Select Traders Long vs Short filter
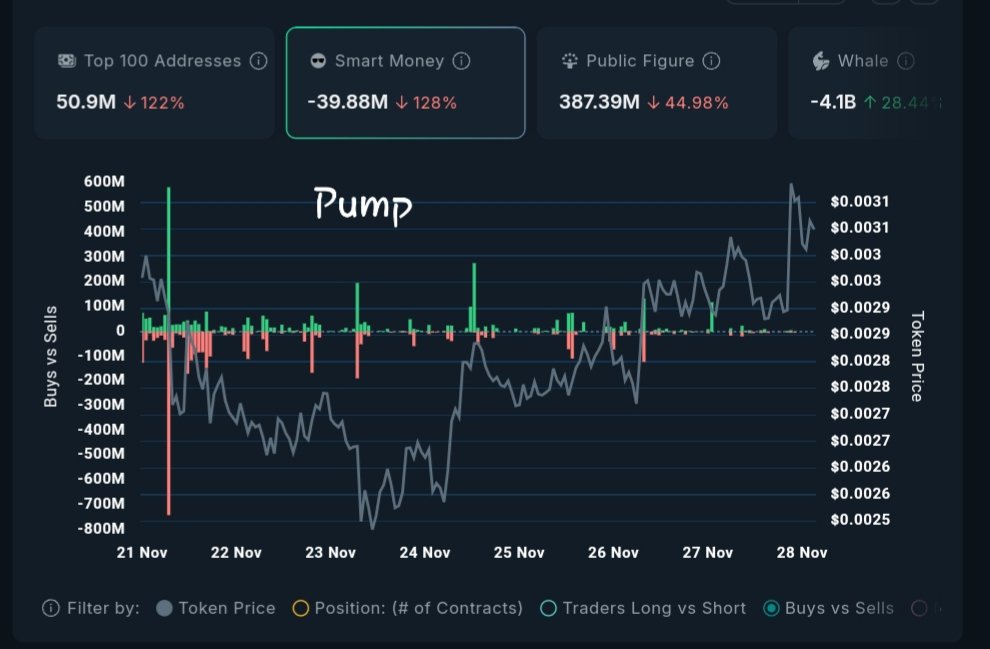The image size is (990, 649). tap(547, 608)
